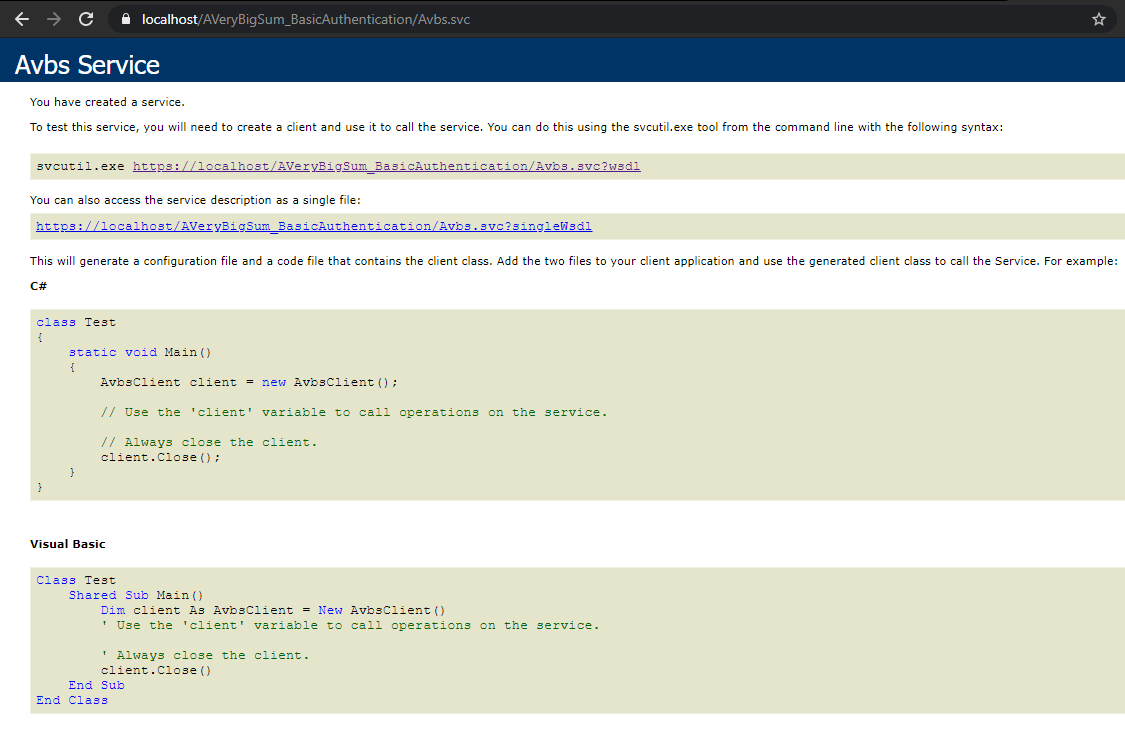Viewport: 1125px width, 731px height.
Task: Click the 'To test this service' paragraph
Action: click(517, 127)
